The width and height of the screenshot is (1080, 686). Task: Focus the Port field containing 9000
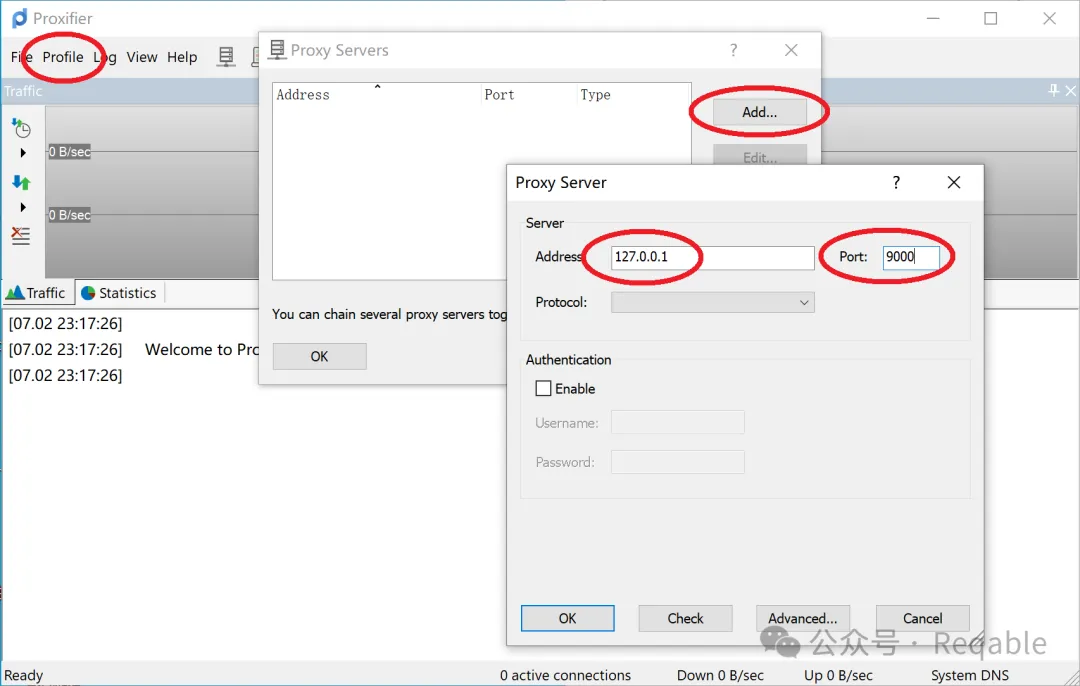point(911,257)
